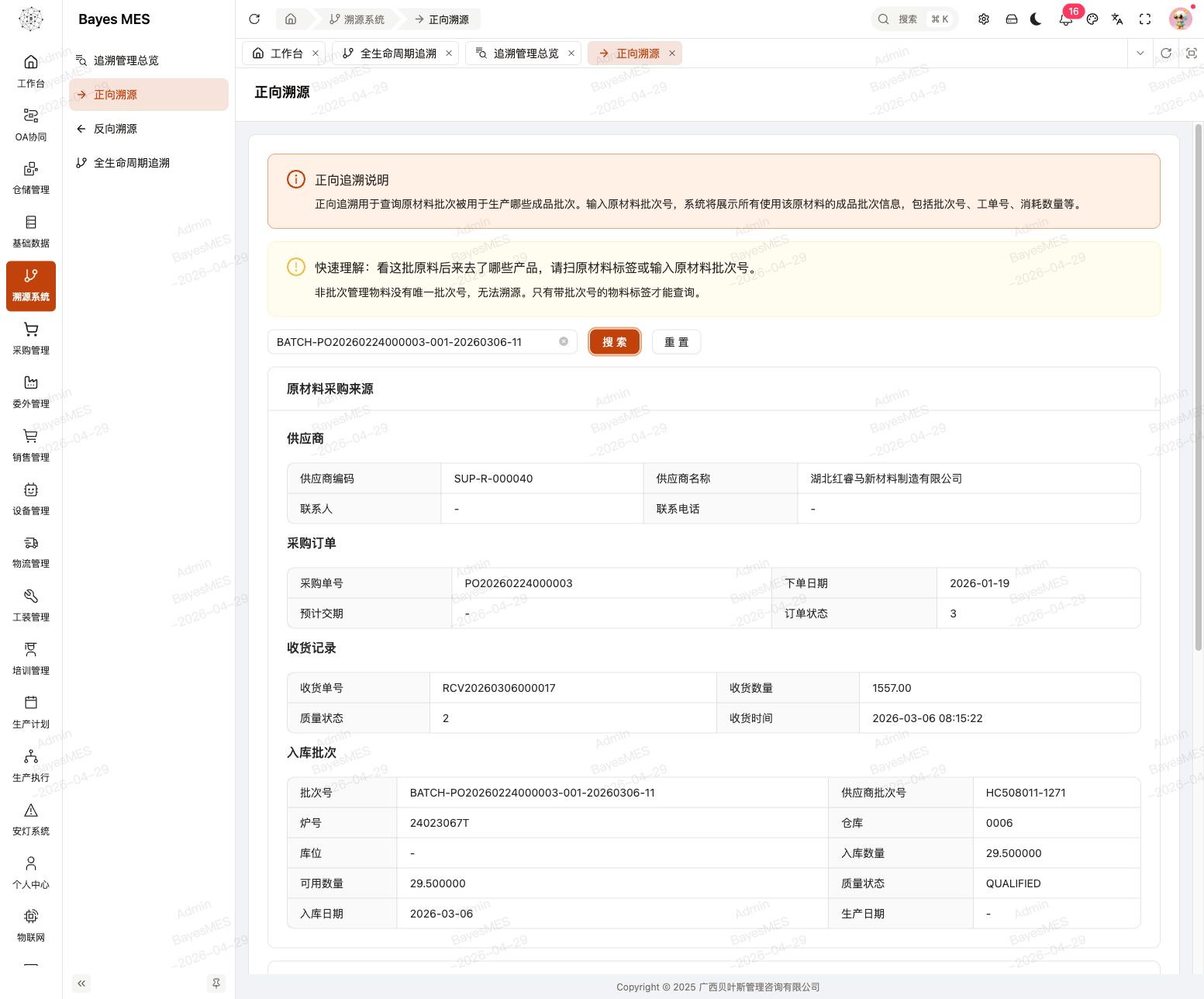The width and height of the screenshot is (1204, 999).
Task: Refresh the current tab page
Action: coord(1166,53)
